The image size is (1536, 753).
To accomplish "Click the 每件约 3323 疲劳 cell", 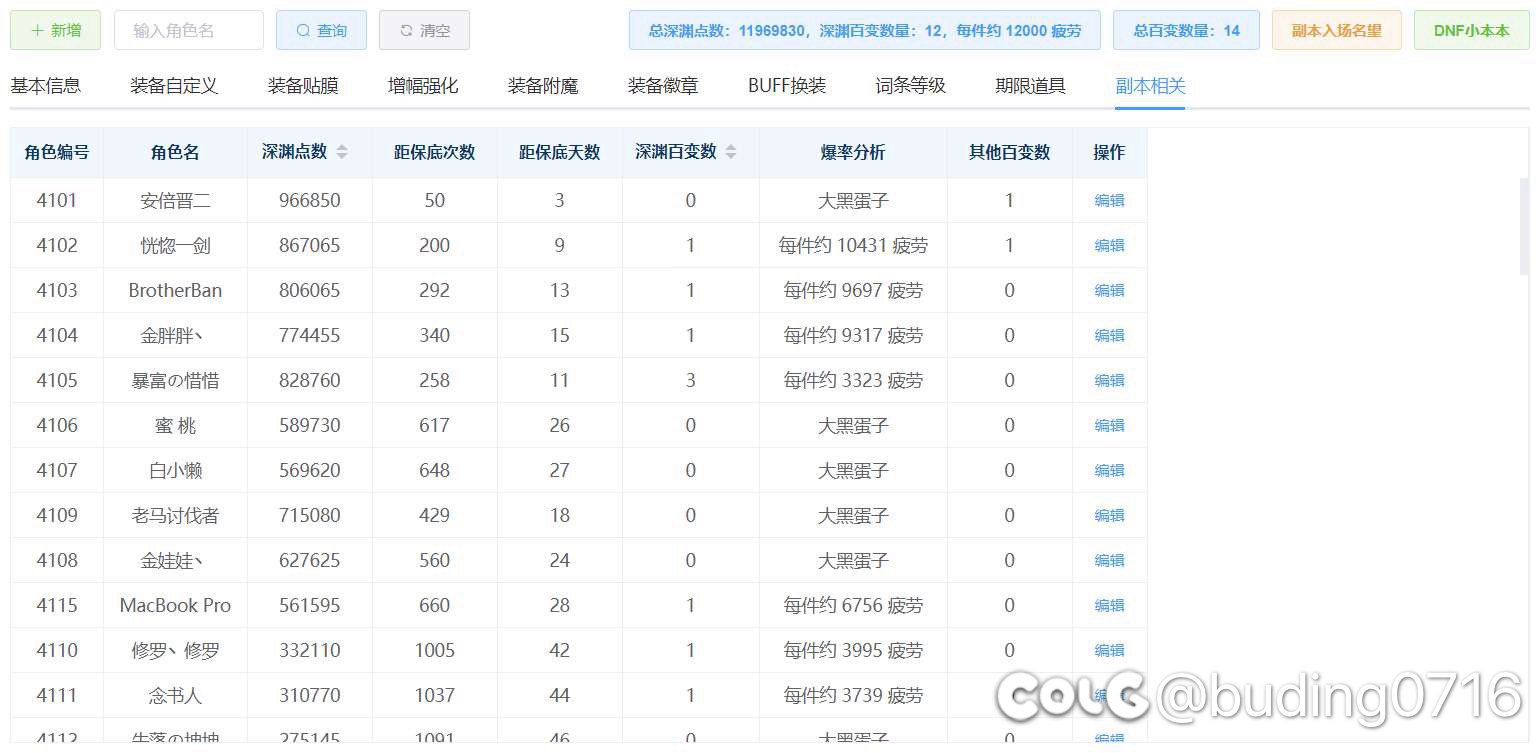I will pos(853,380).
